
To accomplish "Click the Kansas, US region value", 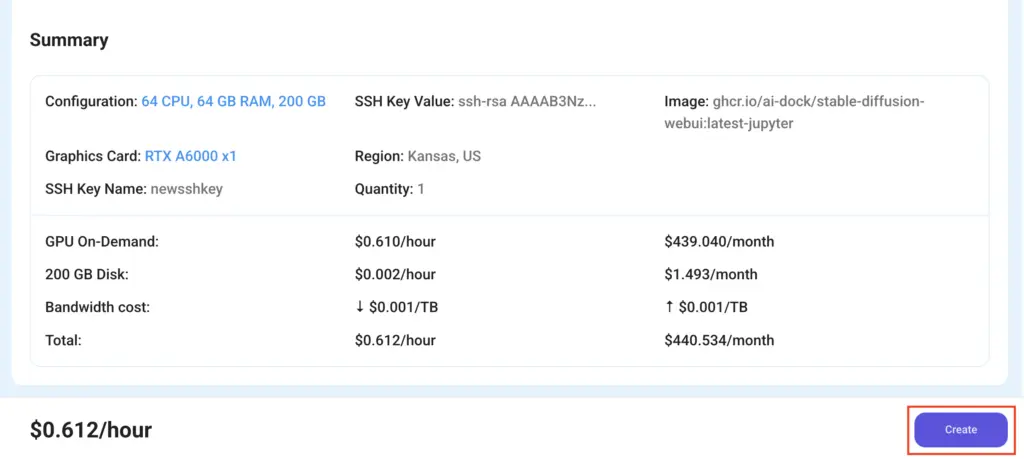I will point(444,157).
